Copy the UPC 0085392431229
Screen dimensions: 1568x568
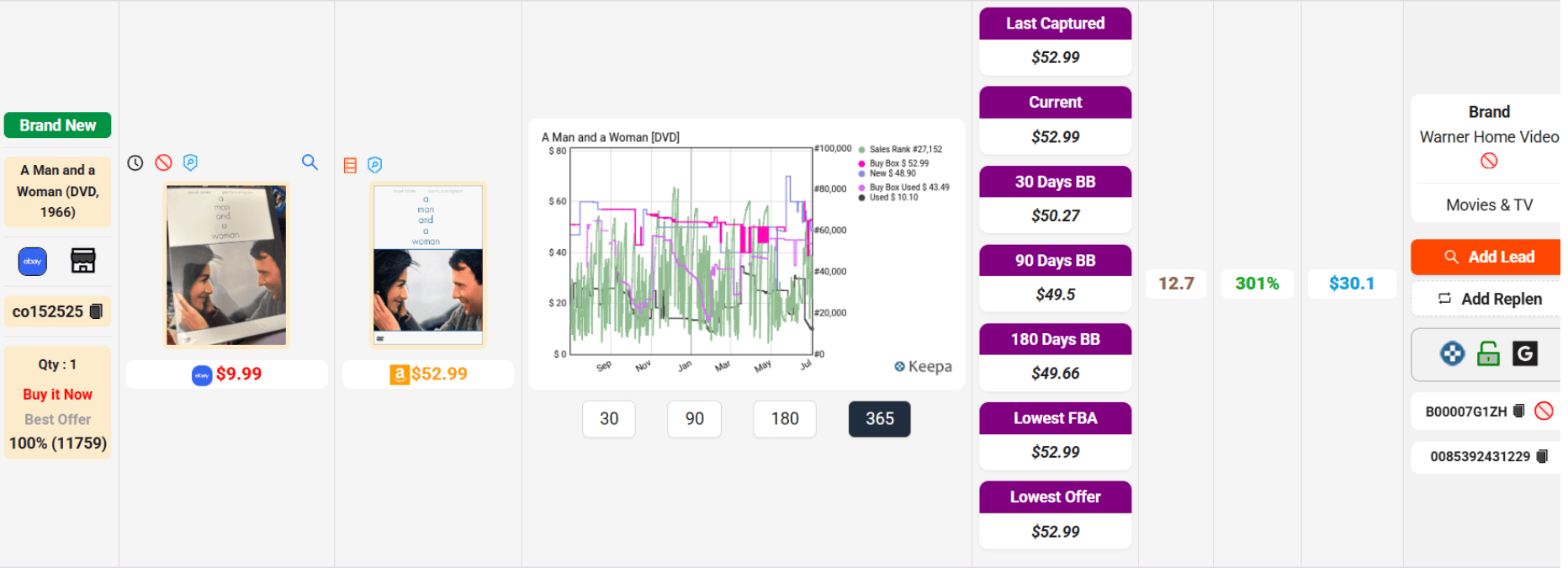pos(1542,456)
